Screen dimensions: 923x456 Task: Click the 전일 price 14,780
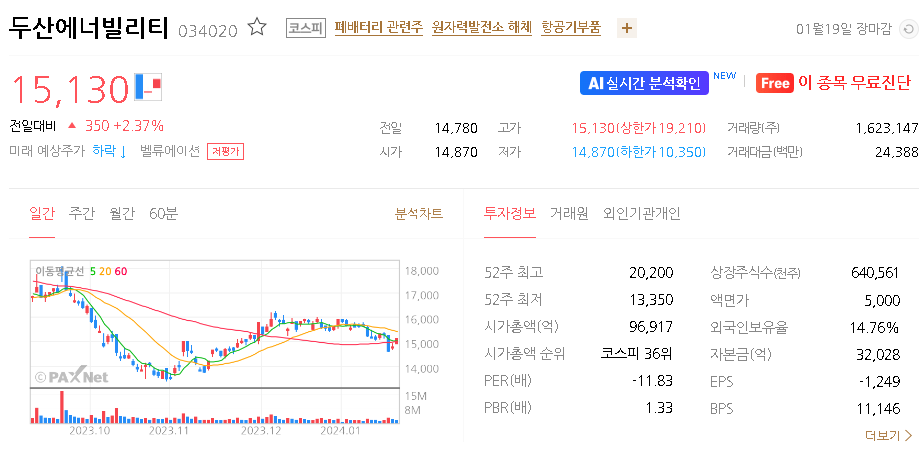456,128
